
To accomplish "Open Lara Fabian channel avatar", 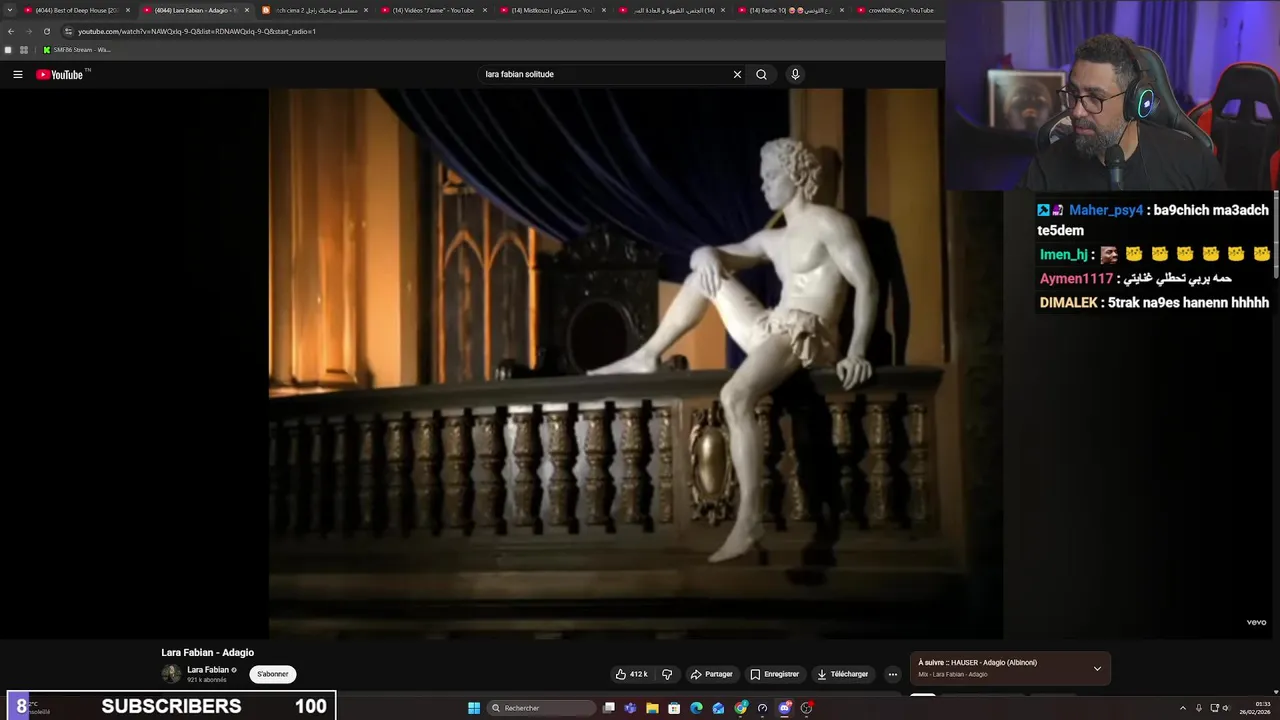I will pyautogui.click(x=171, y=674).
